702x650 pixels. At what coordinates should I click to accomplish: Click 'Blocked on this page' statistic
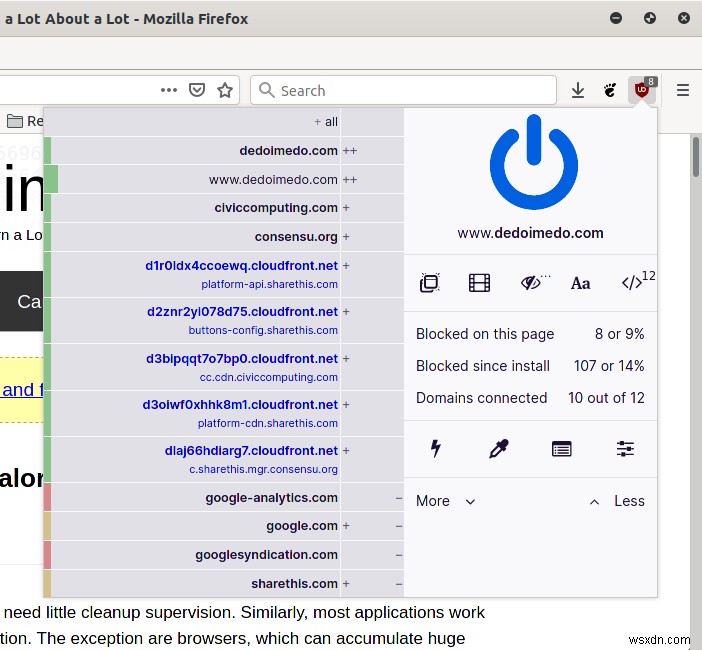[x=530, y=334]
